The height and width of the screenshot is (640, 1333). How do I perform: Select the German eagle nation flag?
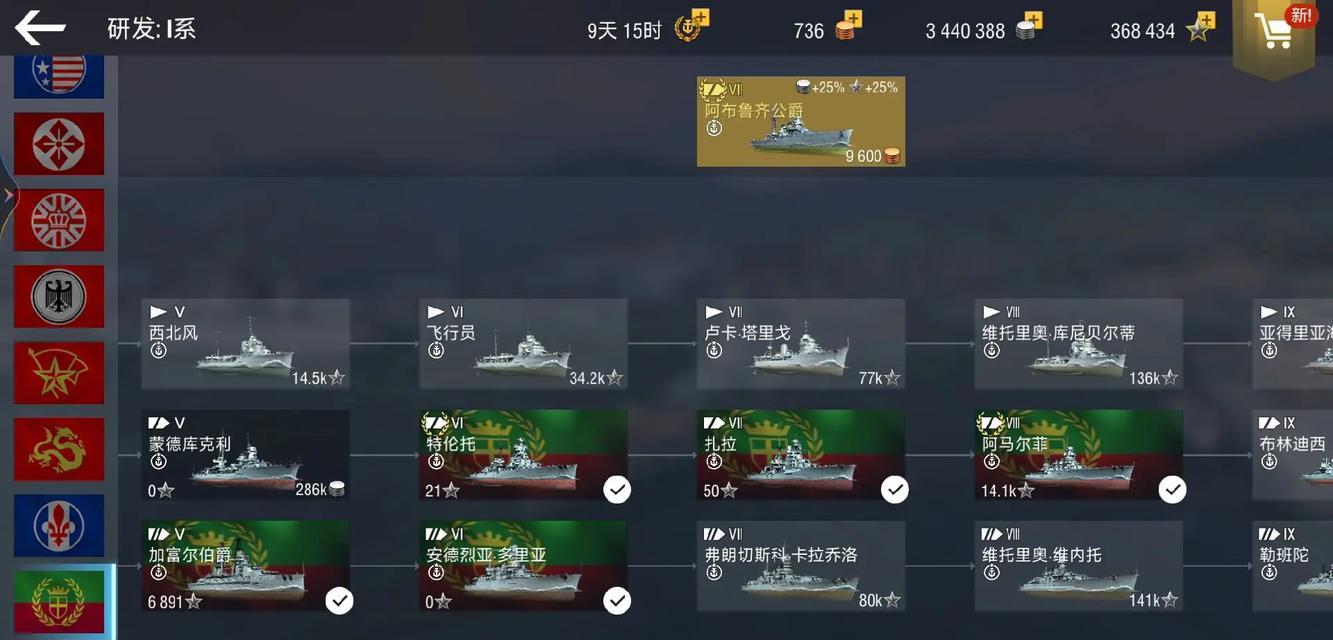click(59, 297)
